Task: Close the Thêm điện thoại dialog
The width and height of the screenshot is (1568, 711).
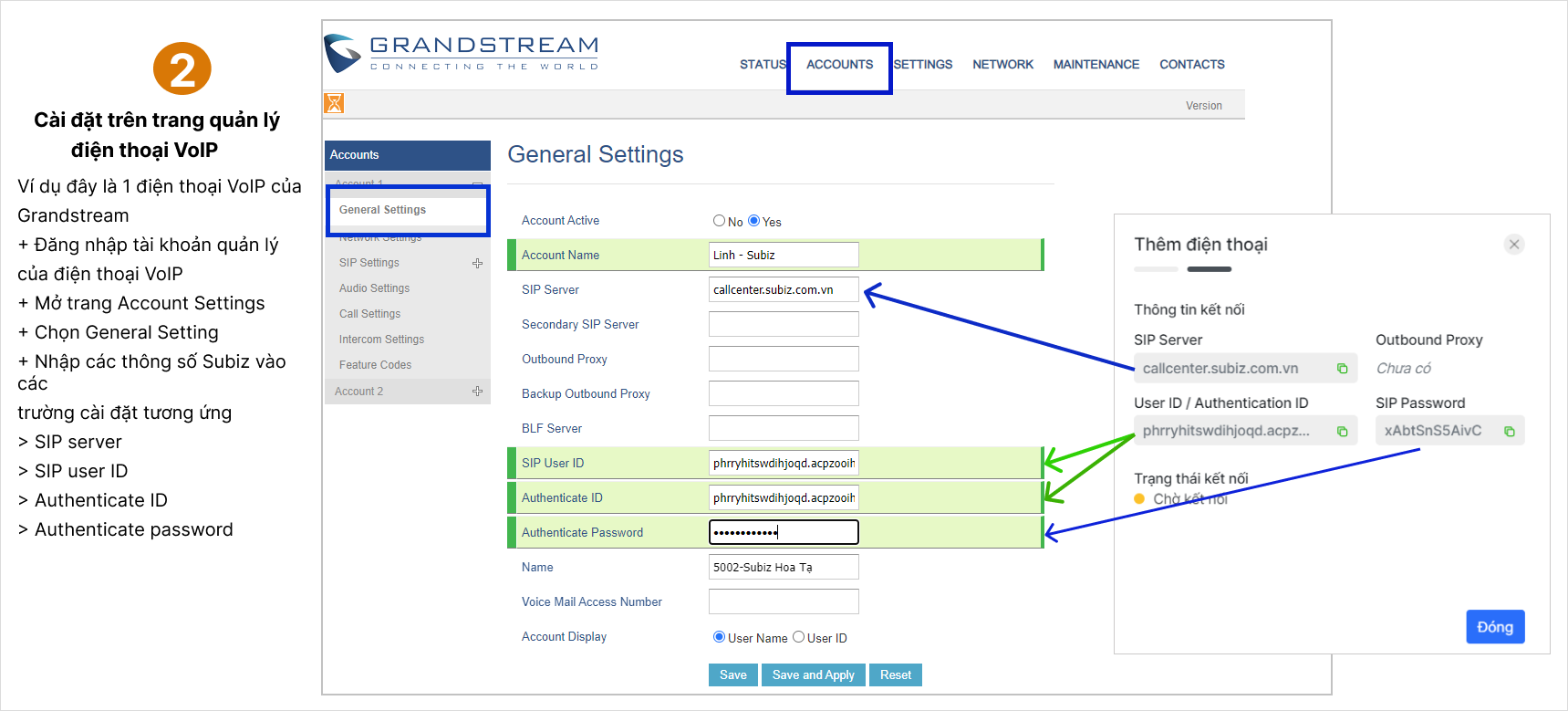Action: [1513, 245]
